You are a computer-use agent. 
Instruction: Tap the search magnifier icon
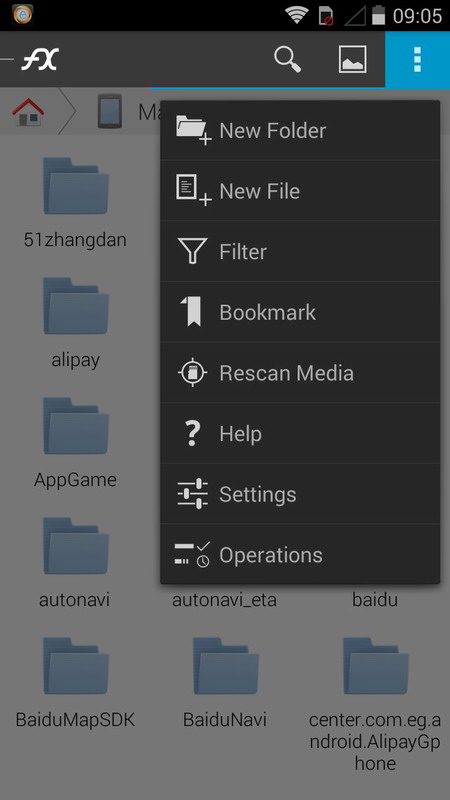[x=287, y=59]
